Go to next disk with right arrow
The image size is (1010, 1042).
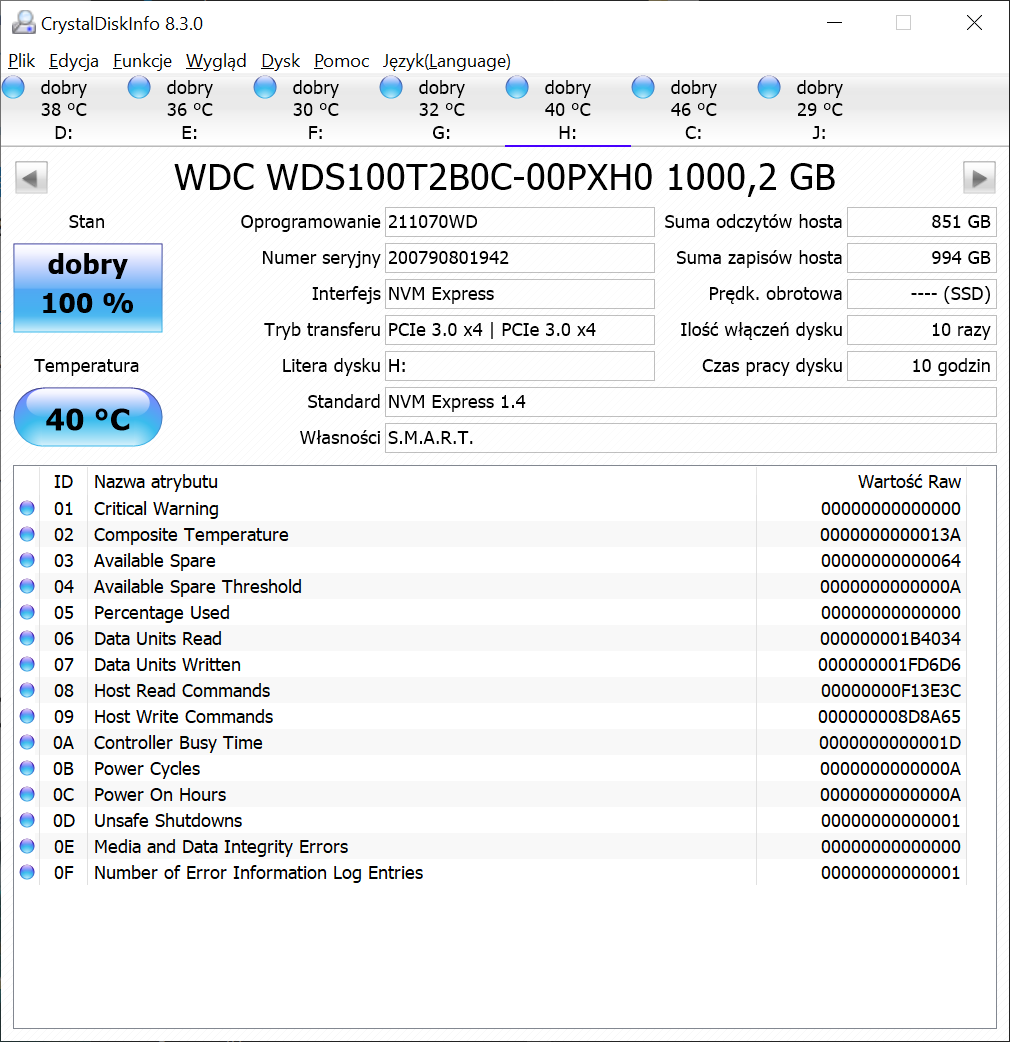coord(979,179)
